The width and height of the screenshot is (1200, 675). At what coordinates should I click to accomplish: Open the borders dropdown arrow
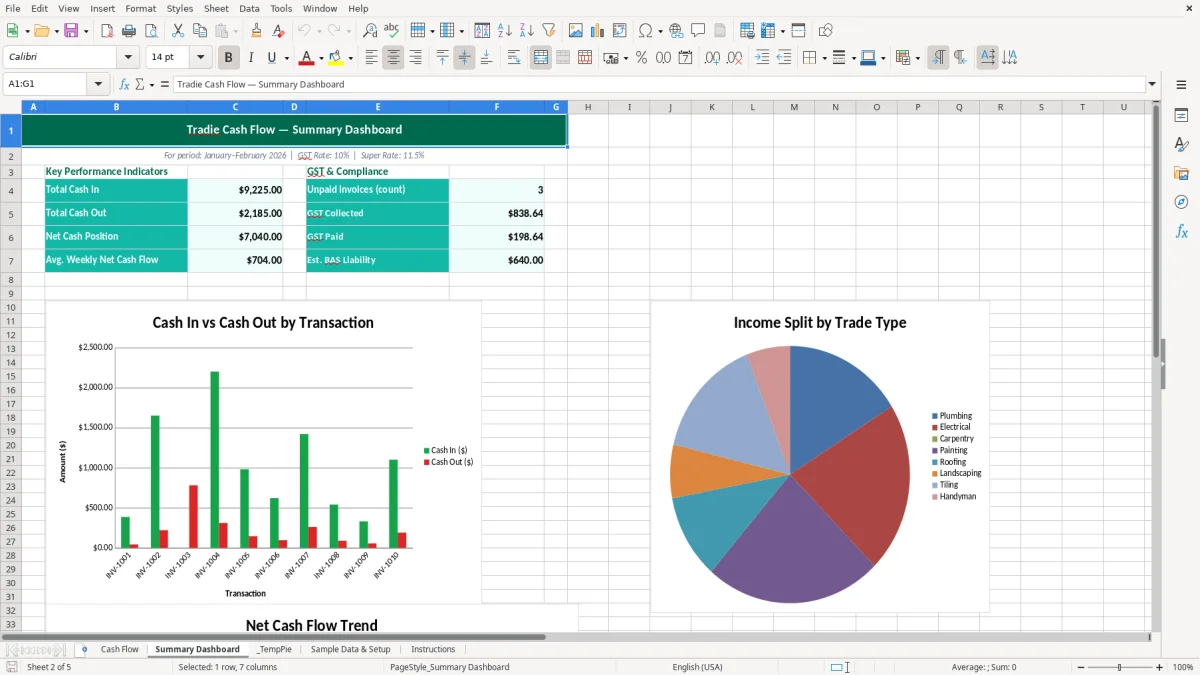[x=823, y=58]
